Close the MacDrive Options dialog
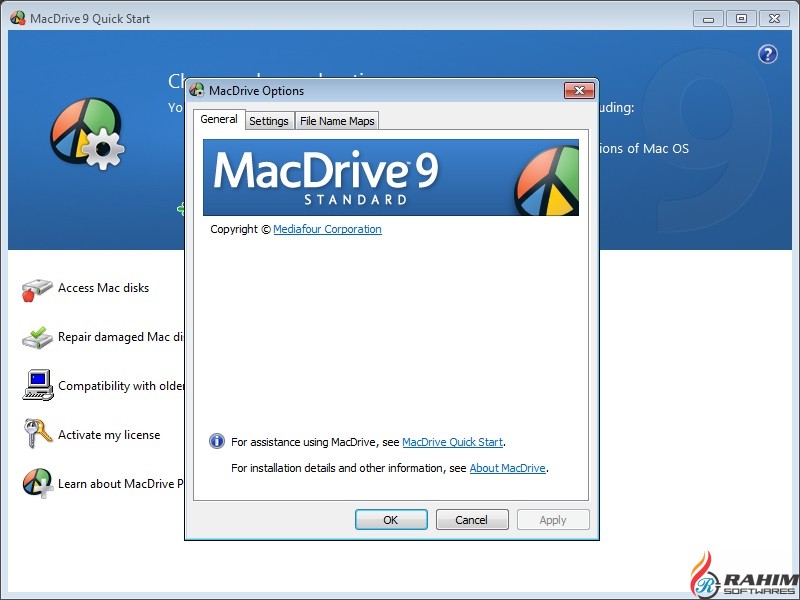Viewport: 800px width, 600px height. click(x=579, y=90)
